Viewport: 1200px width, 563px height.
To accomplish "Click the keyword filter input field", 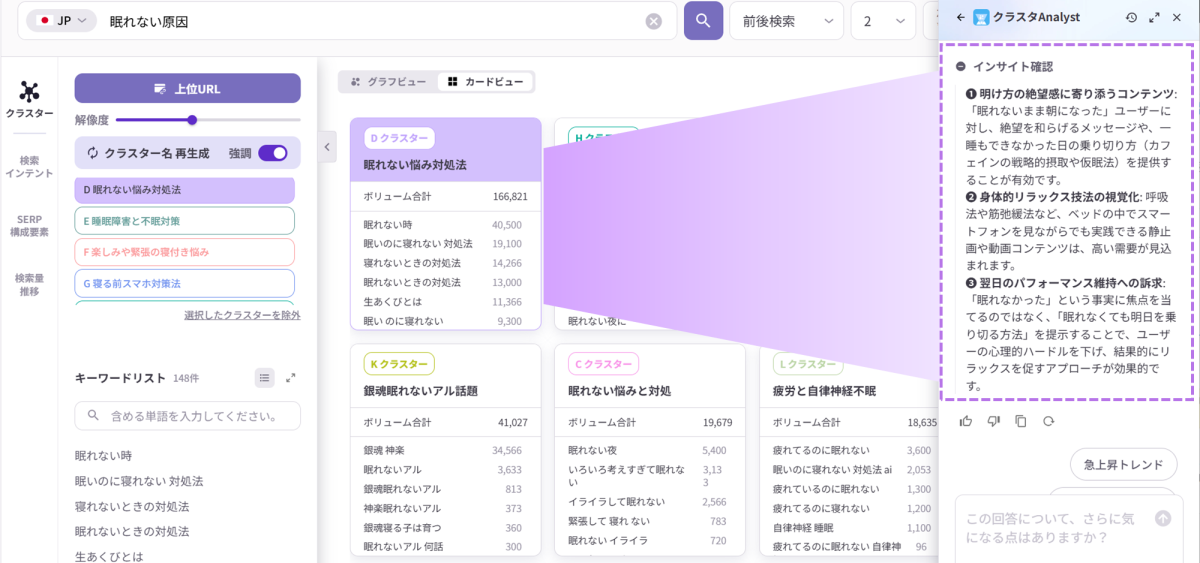I will (x=188, y=416).
